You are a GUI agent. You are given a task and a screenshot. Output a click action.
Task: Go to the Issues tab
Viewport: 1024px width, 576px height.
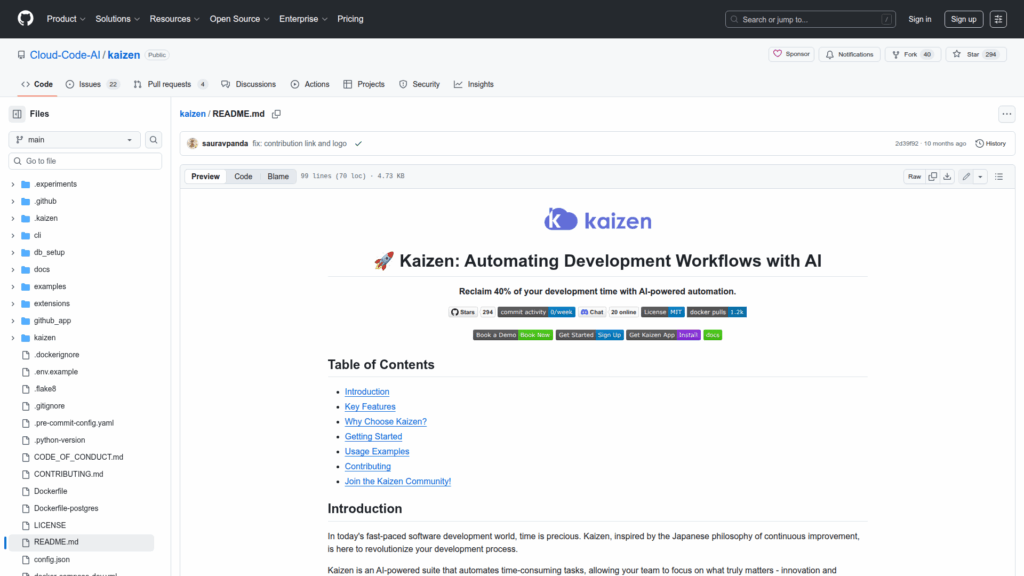[91, 84]
